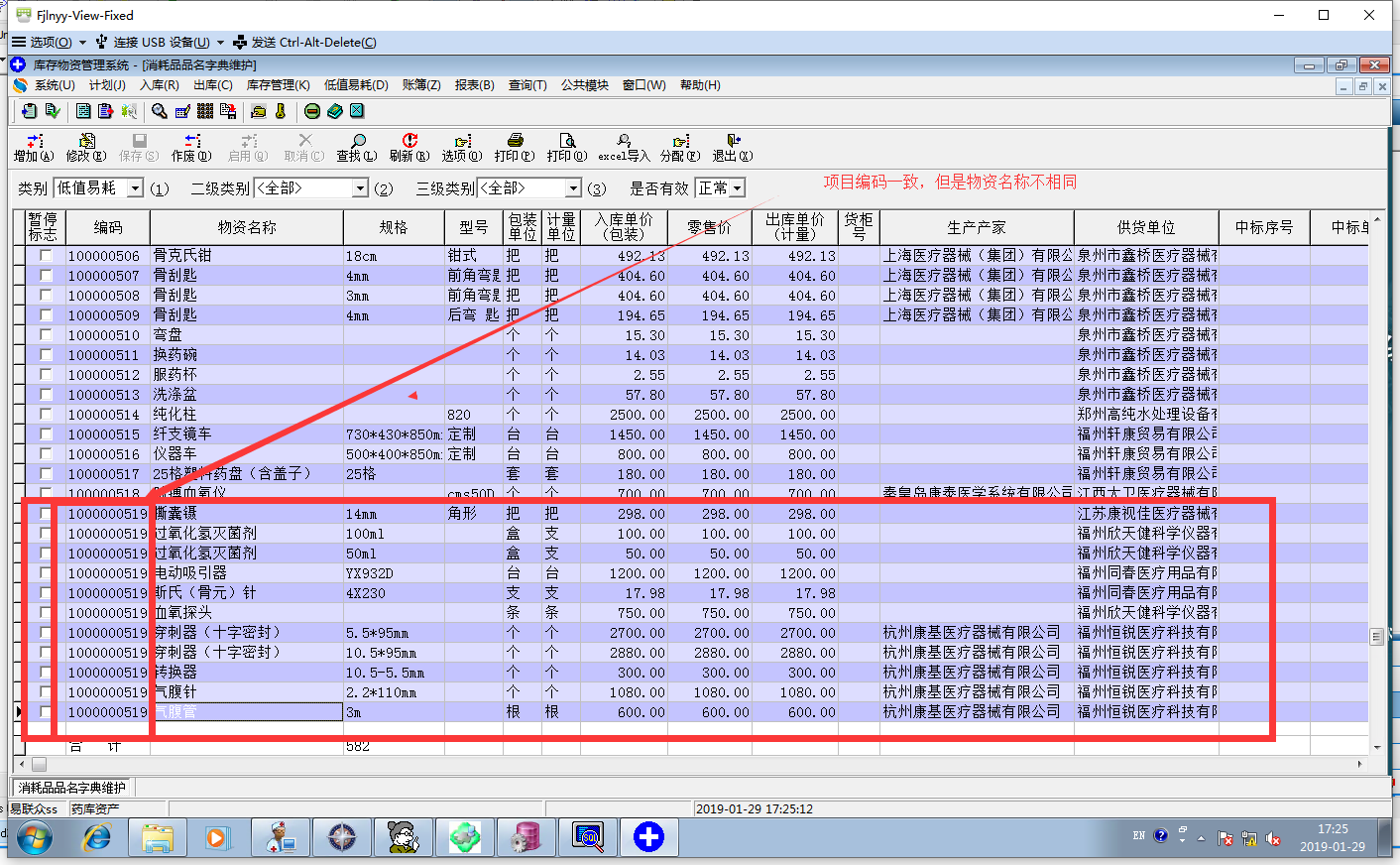
Task: Click the 修改(E) edit icon
Action: [x=86, y=142]
